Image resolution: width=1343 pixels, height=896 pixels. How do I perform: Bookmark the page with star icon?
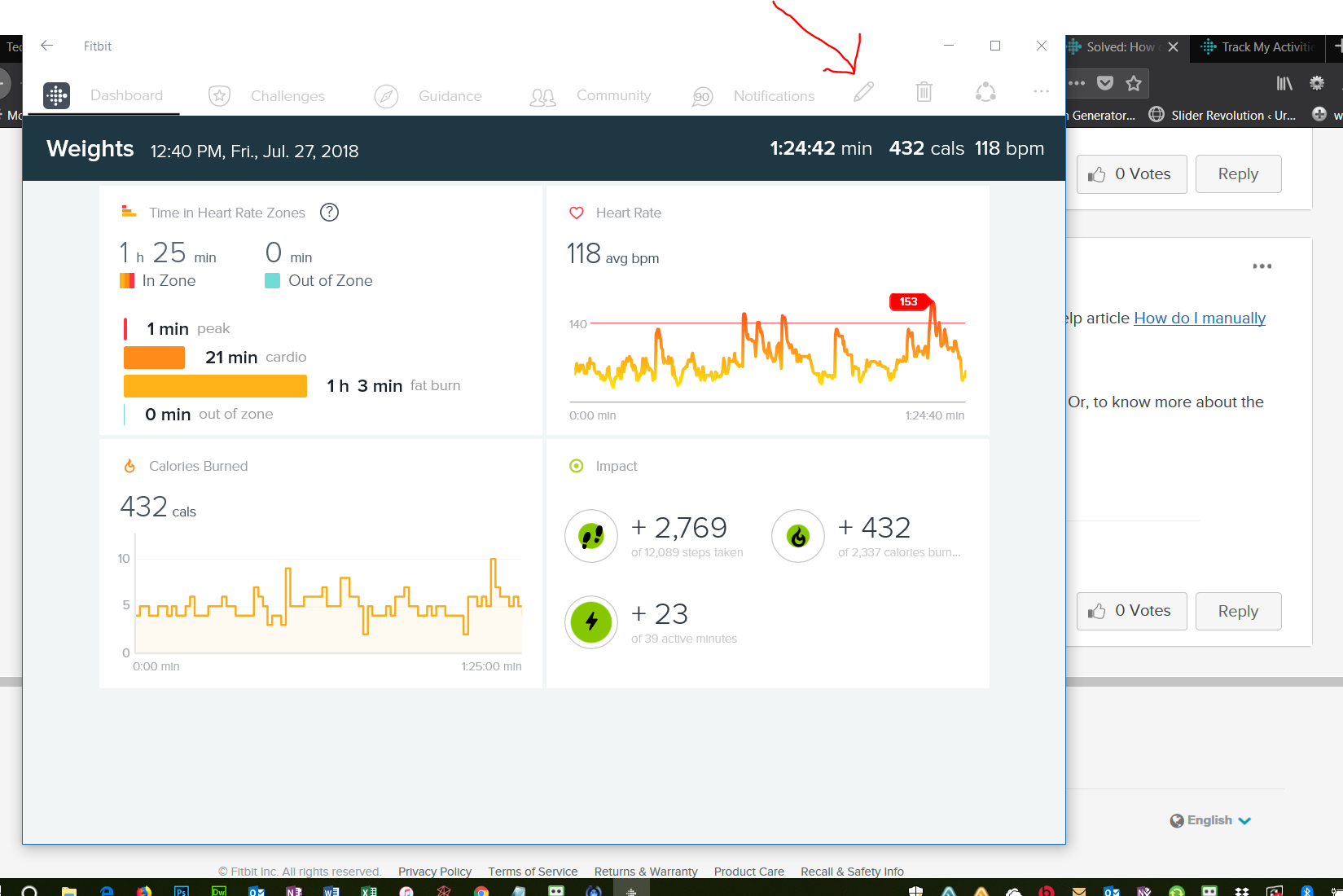(1134, 83)
